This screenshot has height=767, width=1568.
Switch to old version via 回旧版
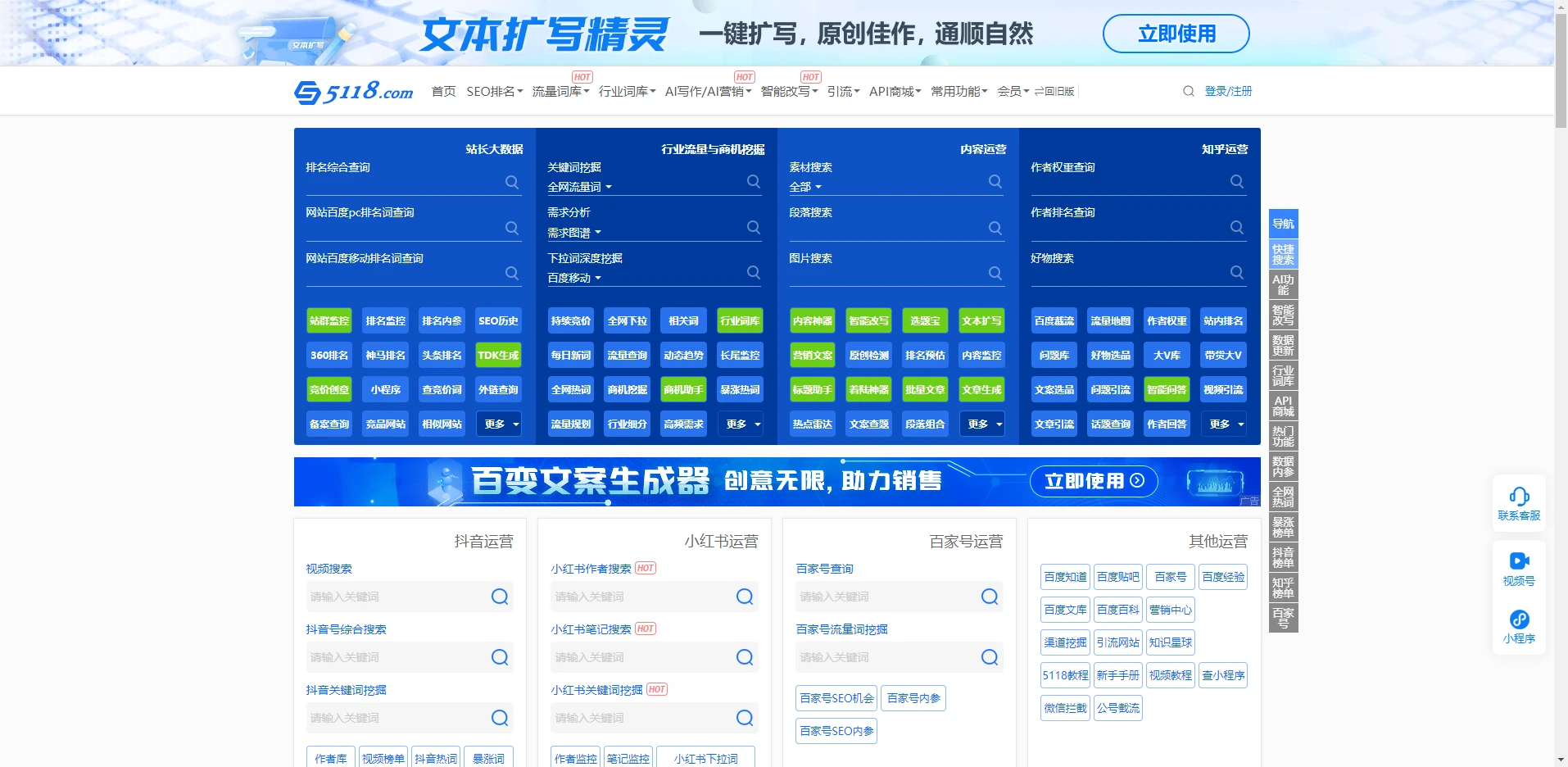click(1054, 91)
